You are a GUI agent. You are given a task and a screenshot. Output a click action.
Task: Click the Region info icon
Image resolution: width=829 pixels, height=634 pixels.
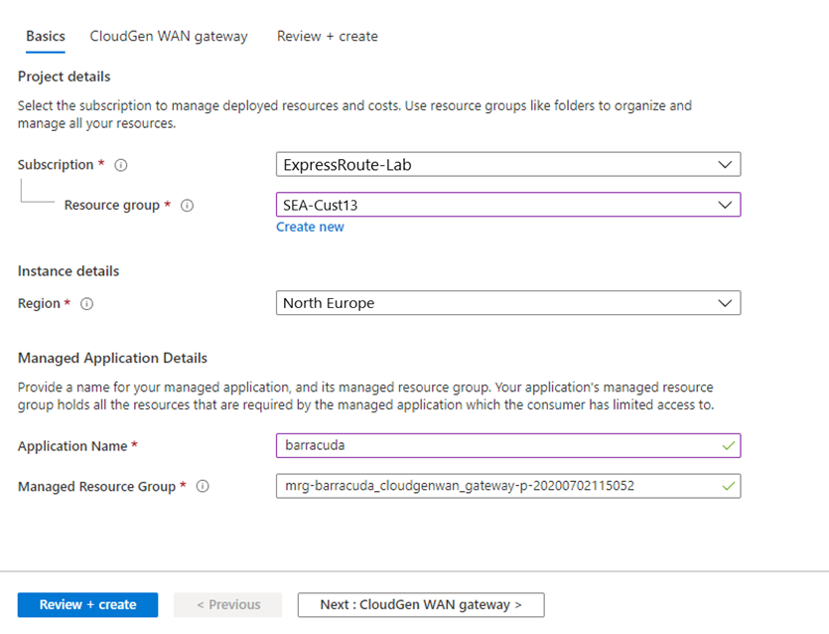pyautogui.click(x=87, y=304)
